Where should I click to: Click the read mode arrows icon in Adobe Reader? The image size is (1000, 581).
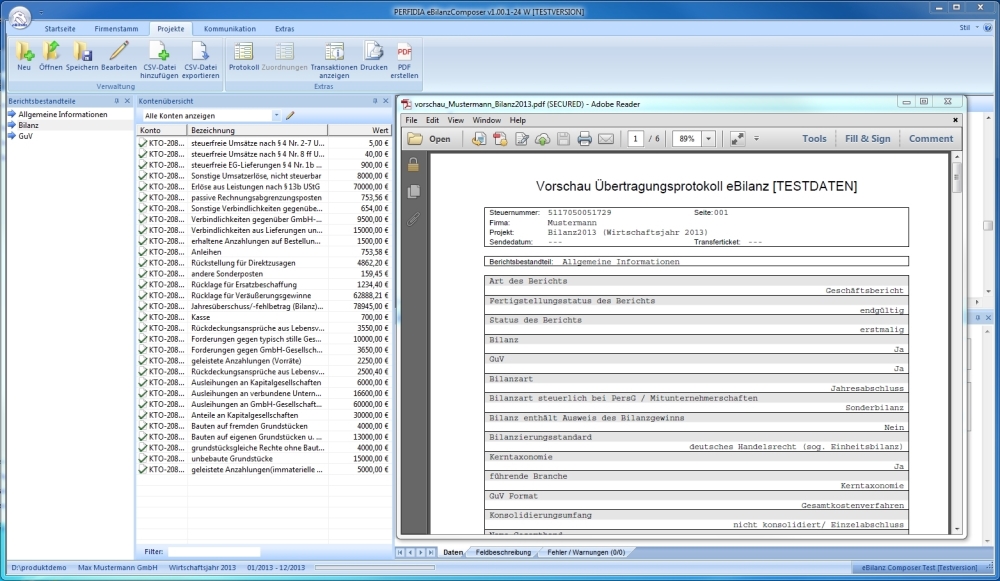737,138
